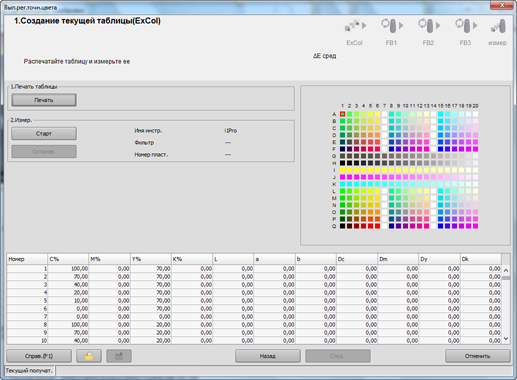Click the Текущий получат. status bar entry
517x380 pixels.
pyautogui.click(x=29, y=370)
